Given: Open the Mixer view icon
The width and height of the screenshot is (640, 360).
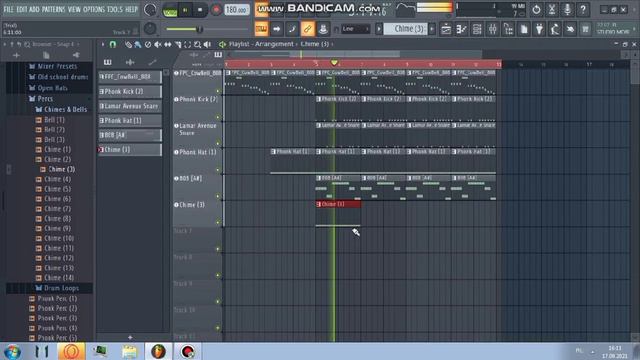Looking at the screenshot, I should click(493, 29).
